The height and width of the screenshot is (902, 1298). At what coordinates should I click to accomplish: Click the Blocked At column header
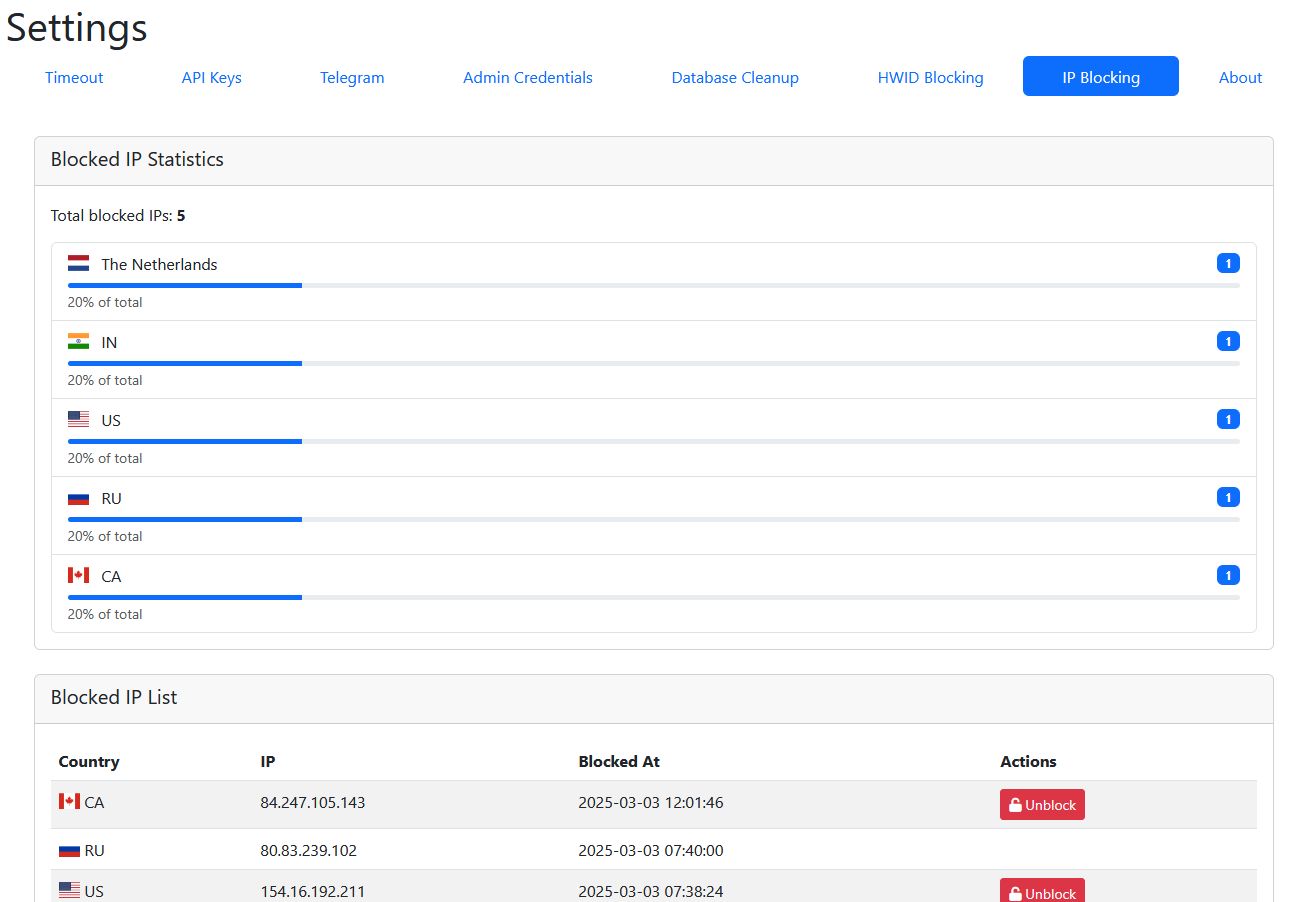pyautogui.click(x=619, y=762)
